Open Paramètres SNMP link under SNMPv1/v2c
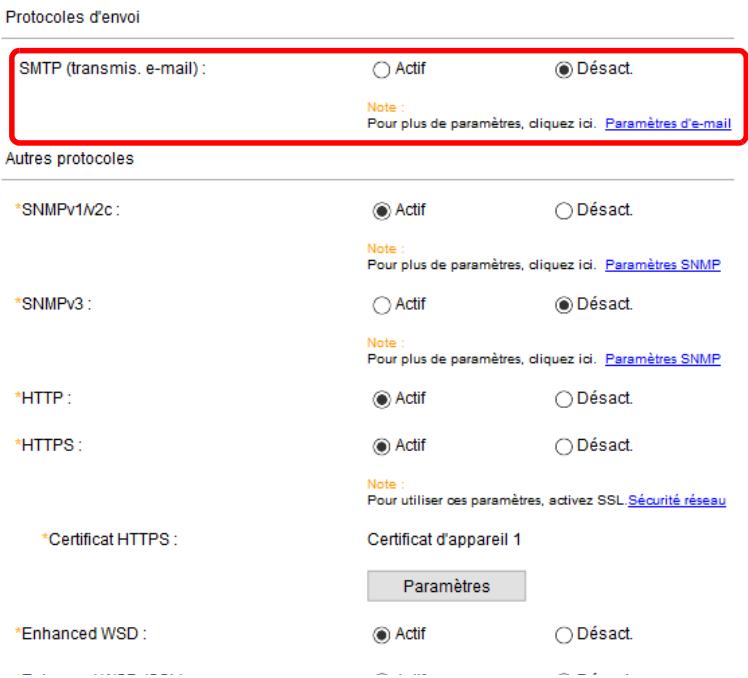Image resolution: width=748 pixels, height=678 pixels. tap(663, 265)
